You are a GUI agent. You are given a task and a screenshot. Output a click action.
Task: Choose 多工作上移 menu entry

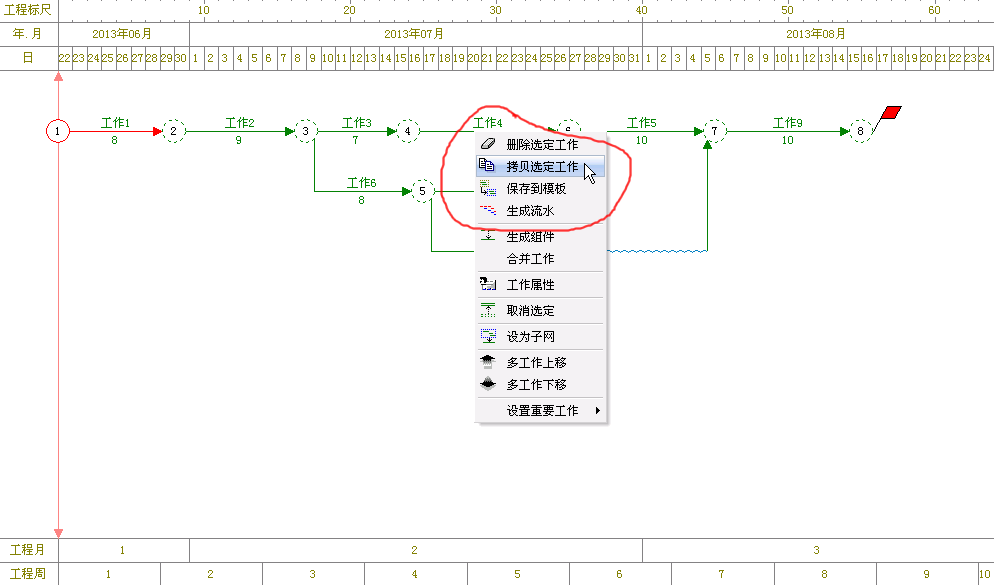tap(540, 363)
